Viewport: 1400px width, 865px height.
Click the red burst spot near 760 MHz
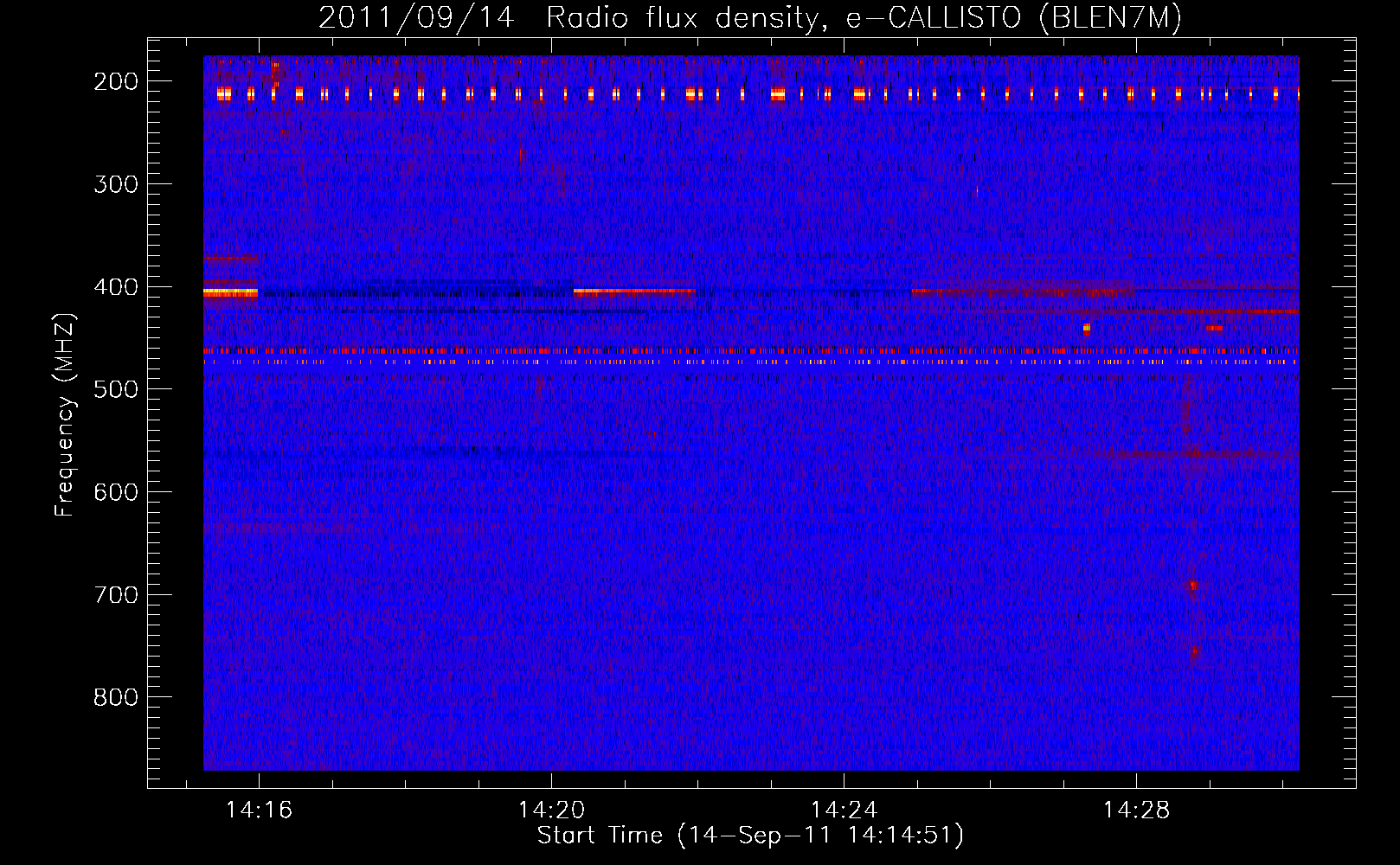click(x=1194, y=652)
